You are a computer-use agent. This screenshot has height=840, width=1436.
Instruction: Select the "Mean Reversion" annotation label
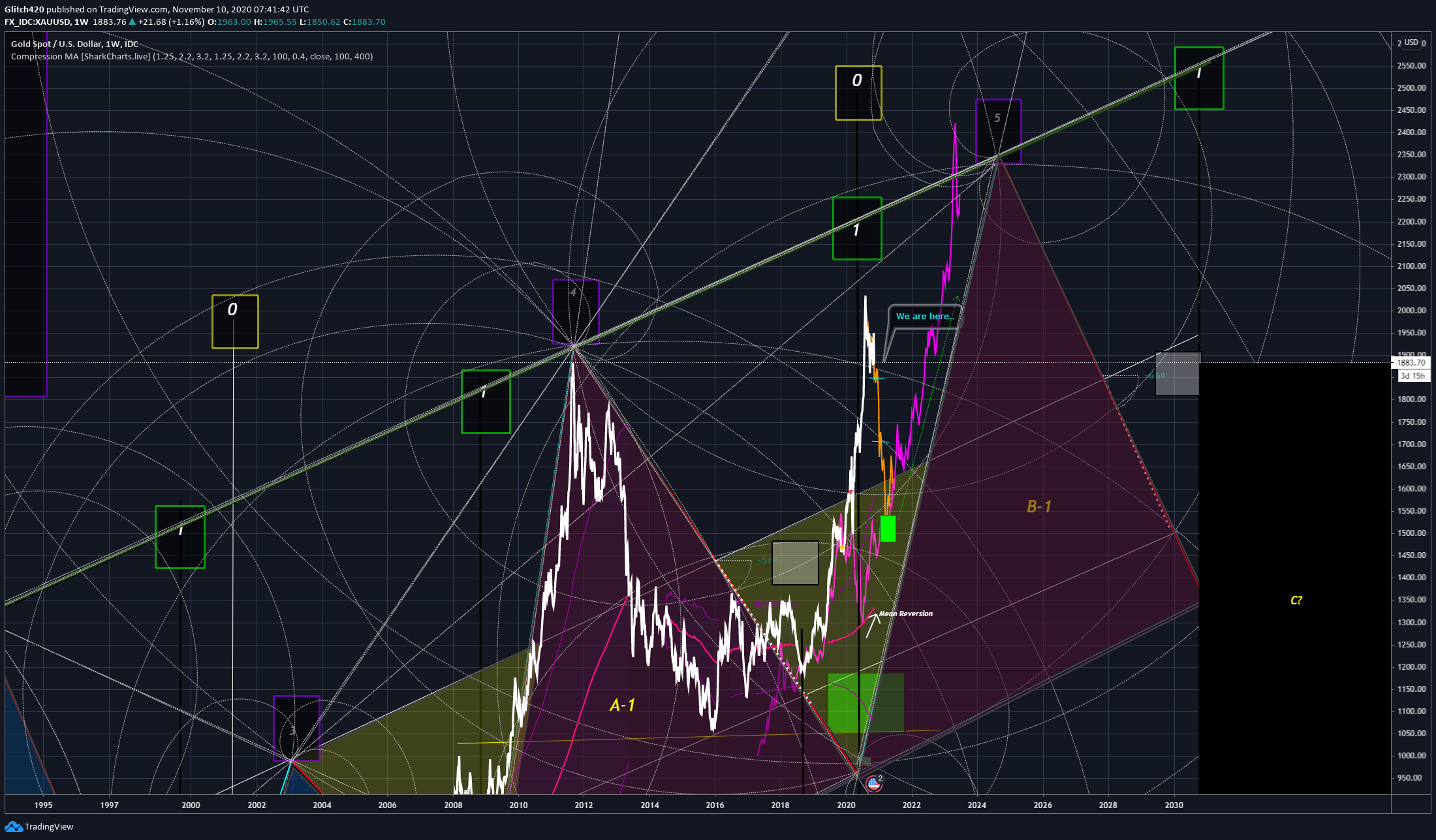906,614
